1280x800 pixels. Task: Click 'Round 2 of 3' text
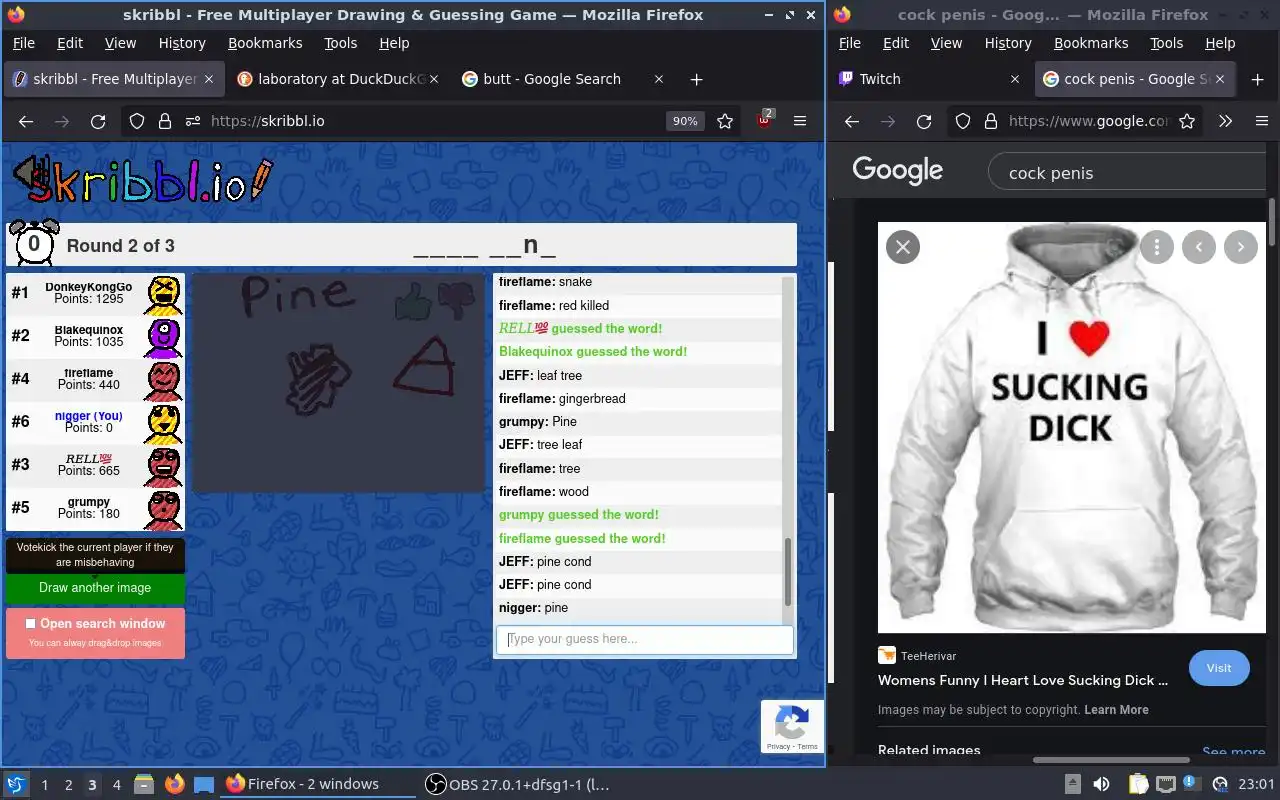tap(120, 246)
